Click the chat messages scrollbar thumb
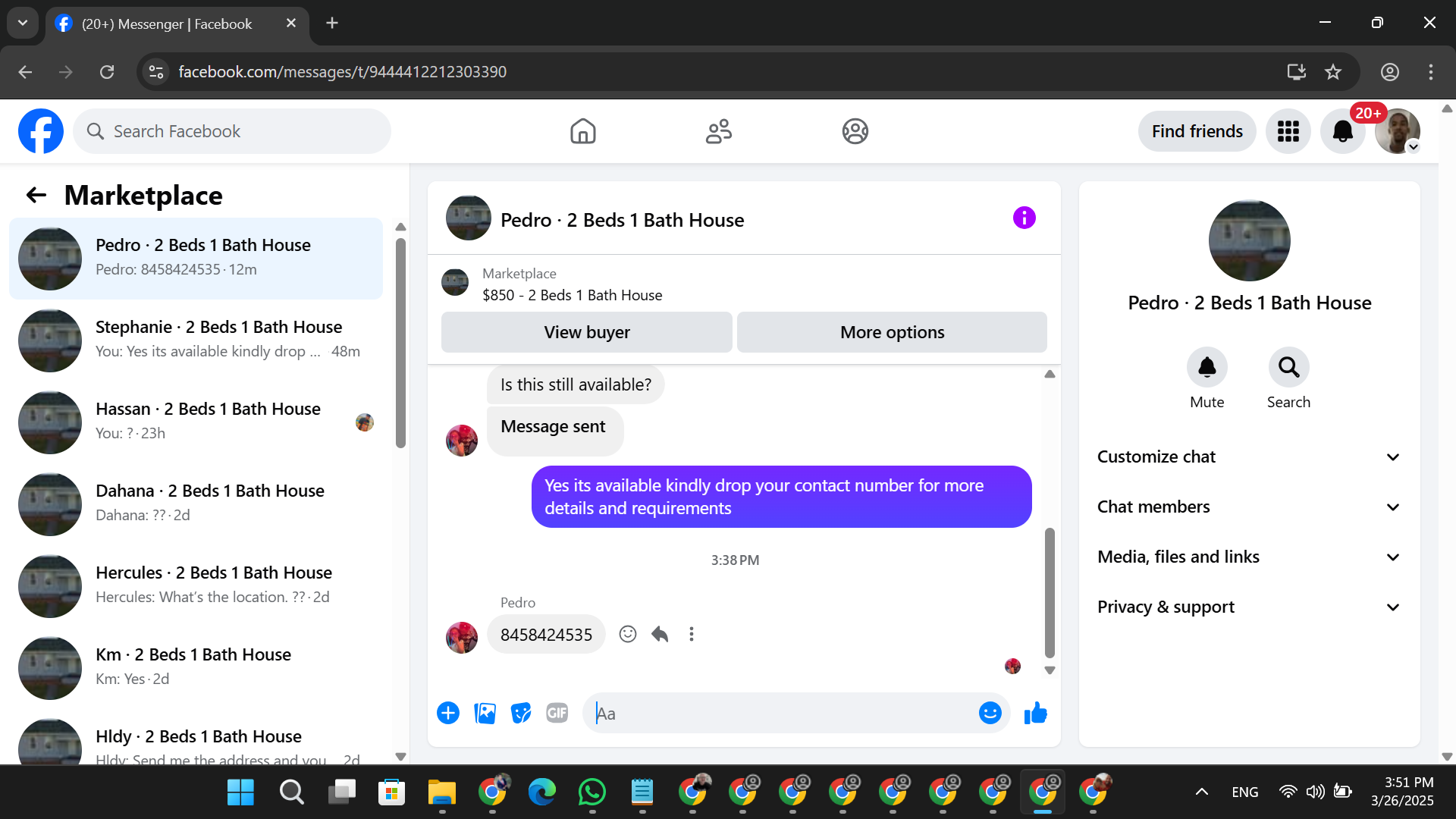This screenshot has height=819, width=1456. [x=1050, y=592]
